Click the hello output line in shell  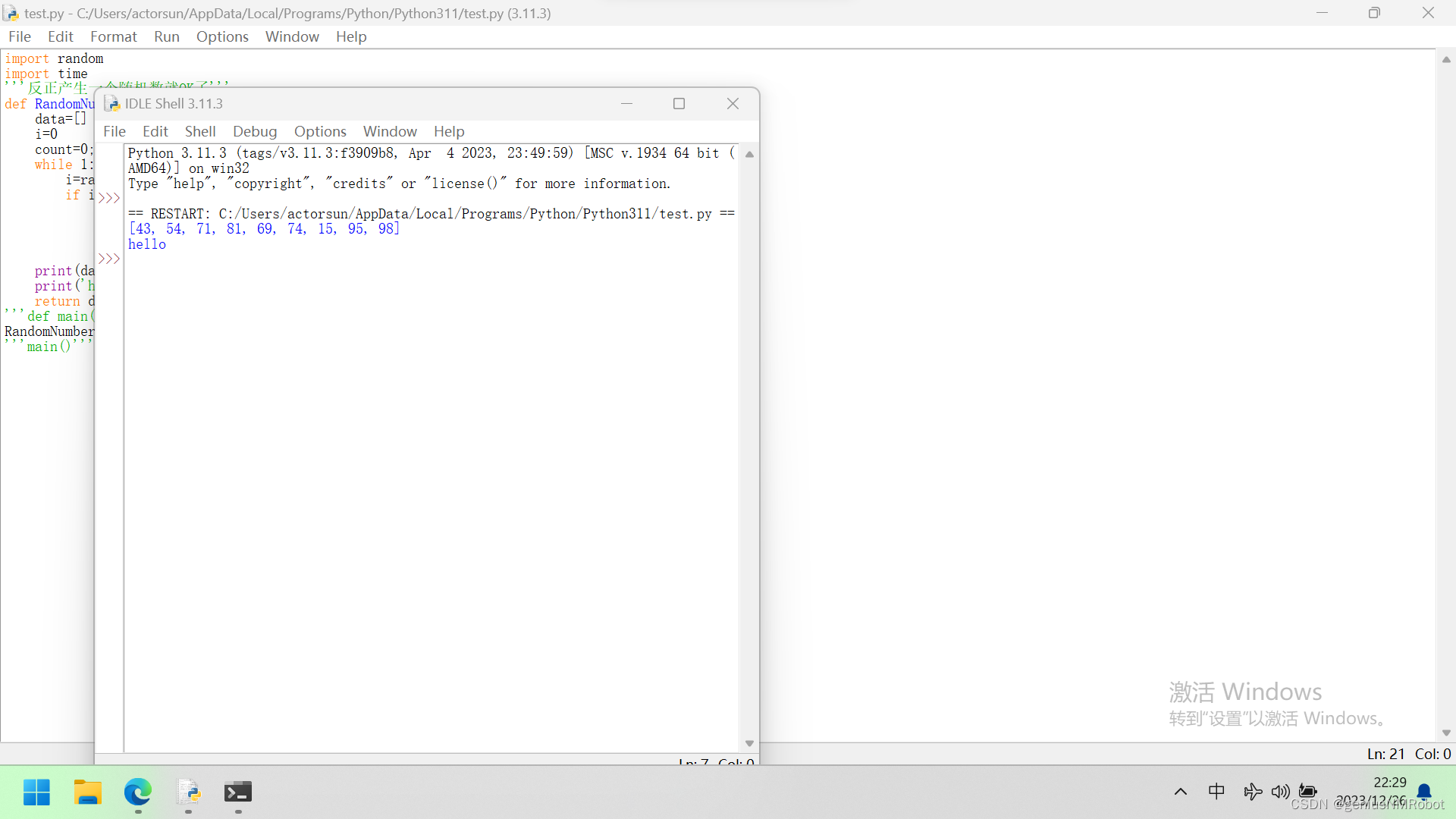click(147, 244)
